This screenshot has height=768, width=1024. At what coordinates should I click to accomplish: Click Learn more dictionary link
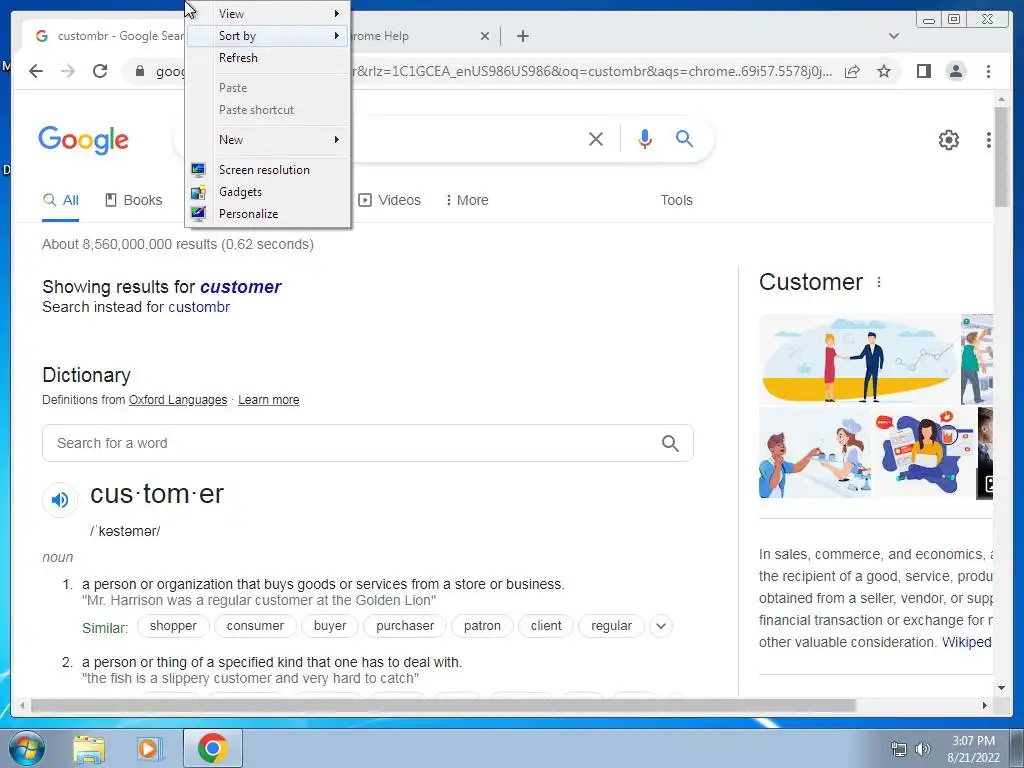(x=268, y=400)
